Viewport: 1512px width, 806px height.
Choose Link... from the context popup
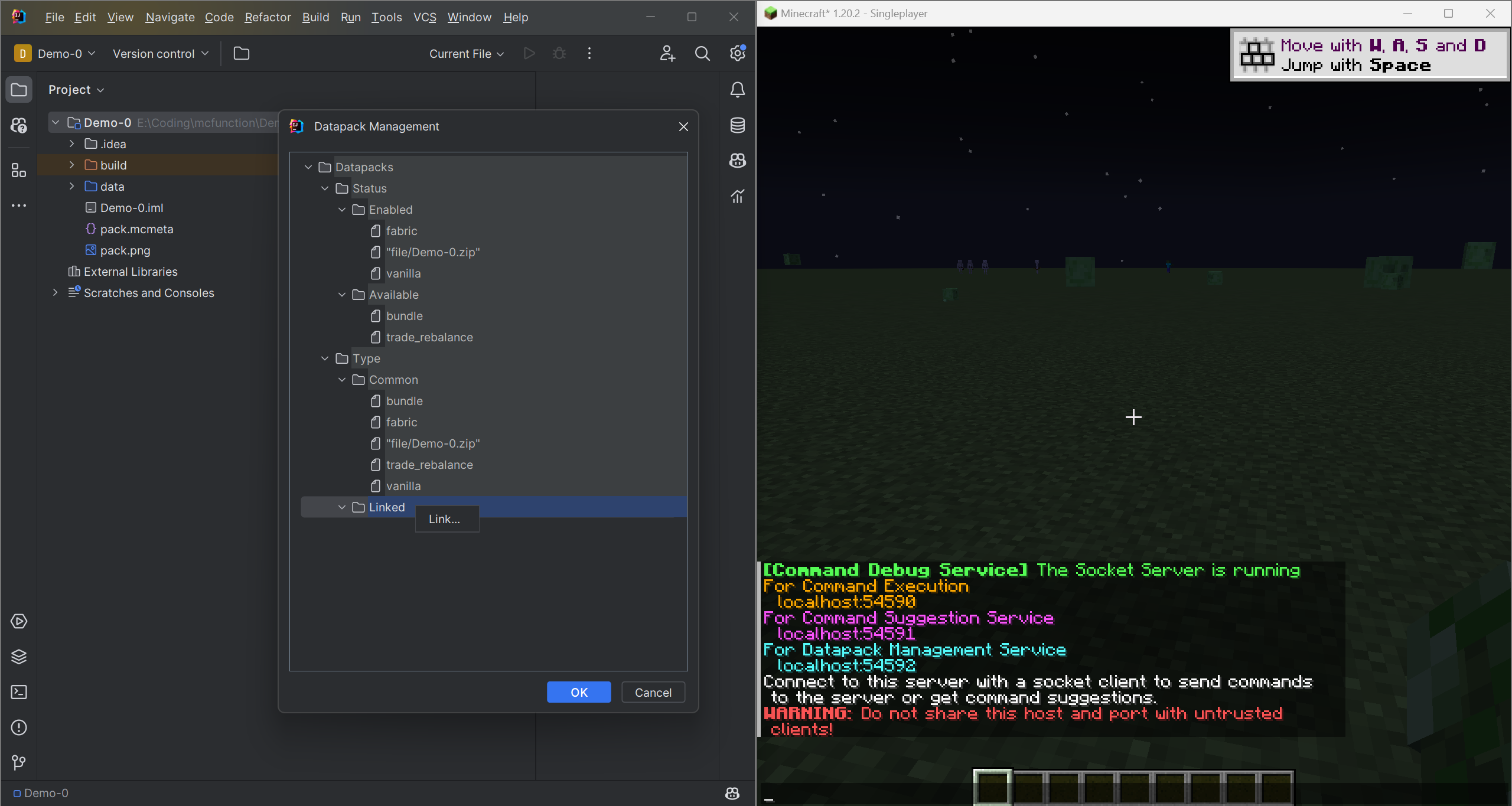(x=445, y=519)
